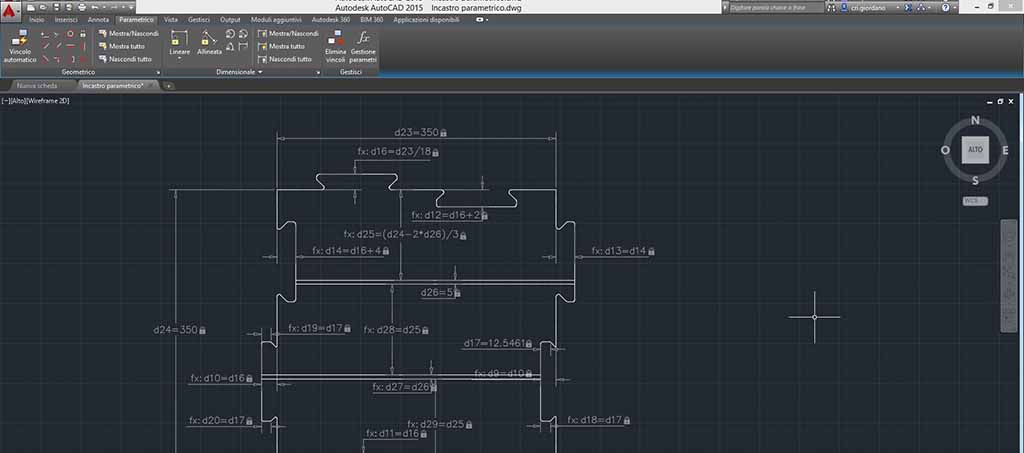
Task: Open the ribbon display options dropdown
Action: [483, 20]
